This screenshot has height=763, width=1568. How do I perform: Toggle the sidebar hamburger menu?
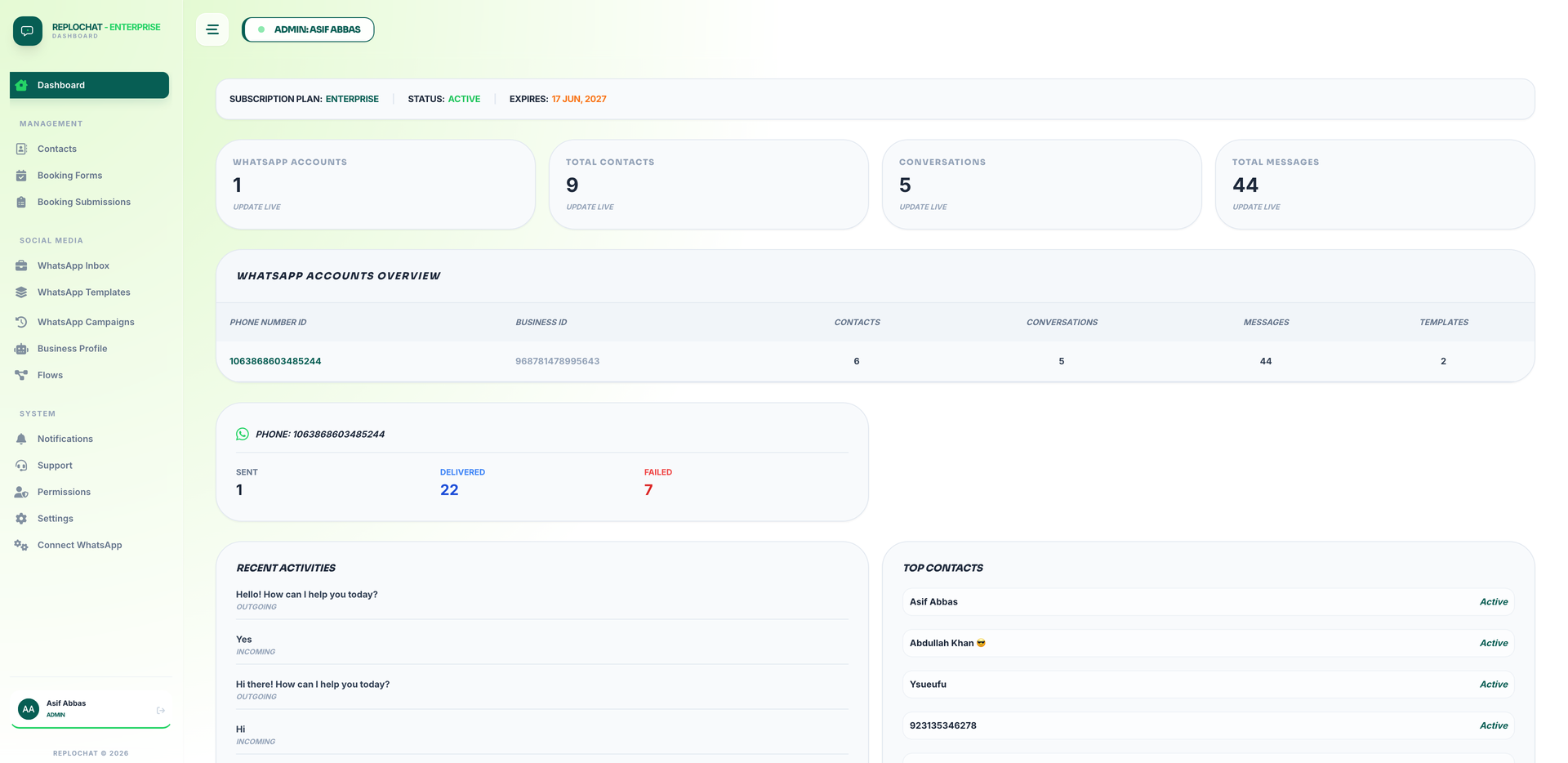212,29
